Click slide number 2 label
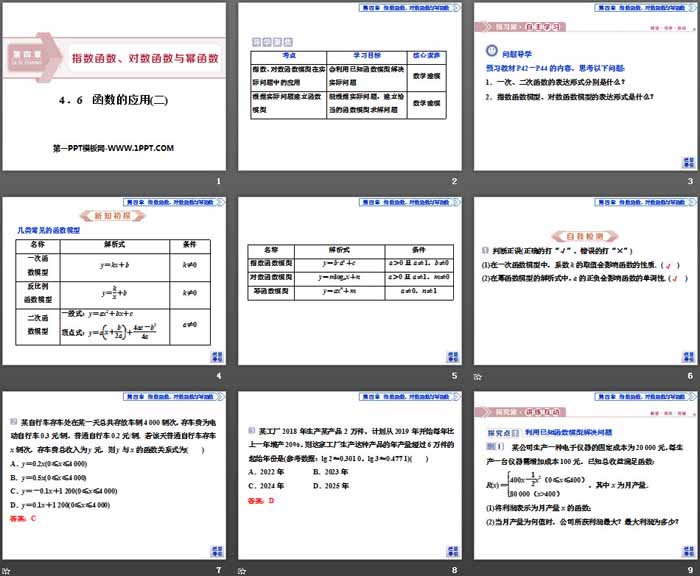Viewport: 700px width, 576px height. [454, 181]
